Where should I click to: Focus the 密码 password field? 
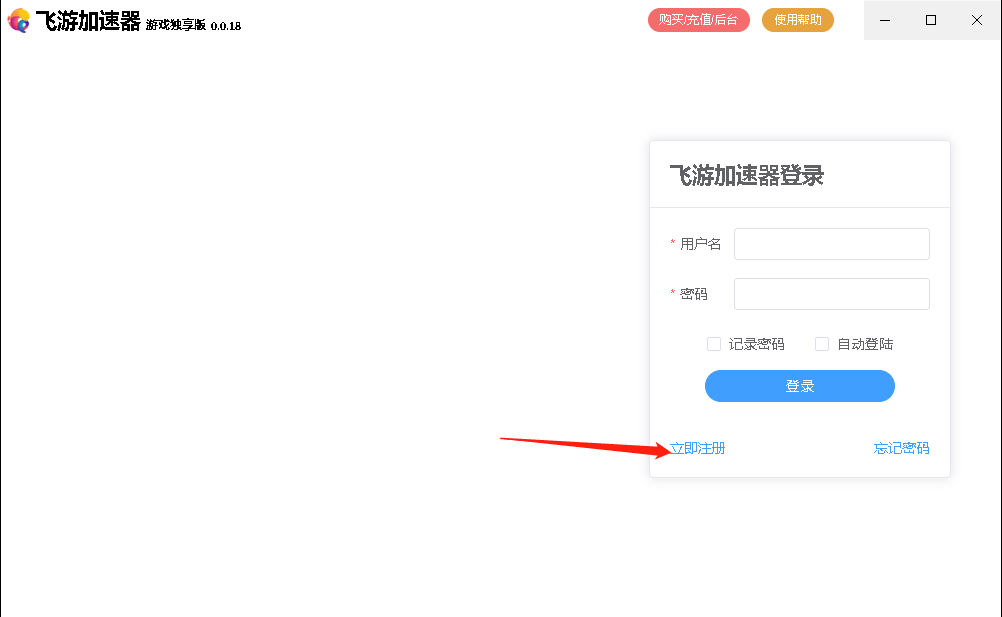831,294
